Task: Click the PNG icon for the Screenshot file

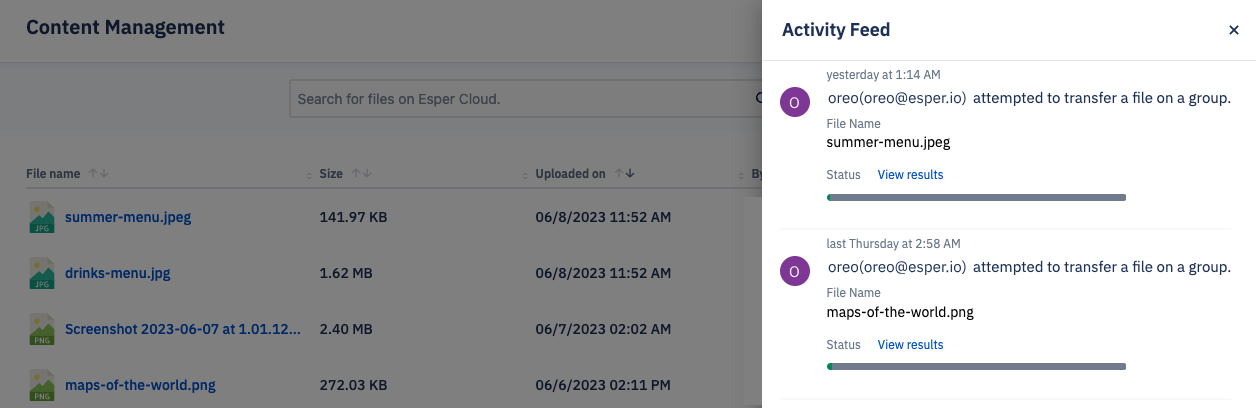Action: click(x=41, y=329)
